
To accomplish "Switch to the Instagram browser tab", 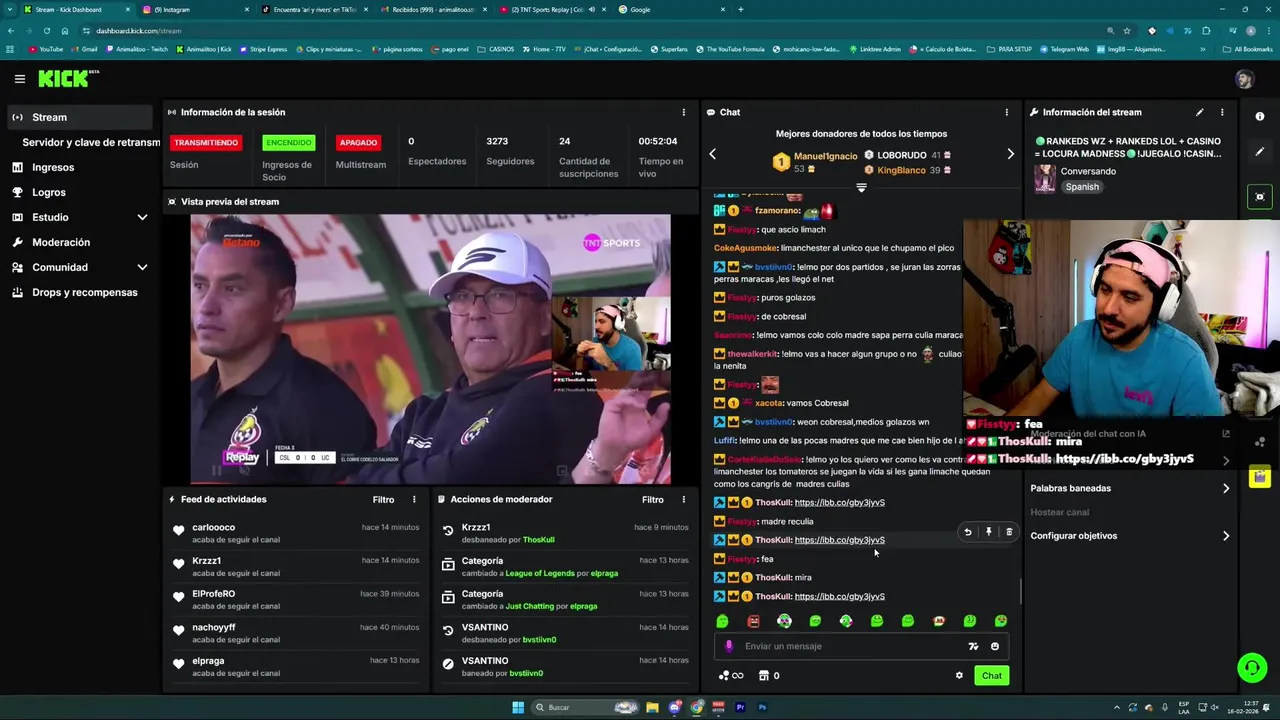I will click(195, 9).
